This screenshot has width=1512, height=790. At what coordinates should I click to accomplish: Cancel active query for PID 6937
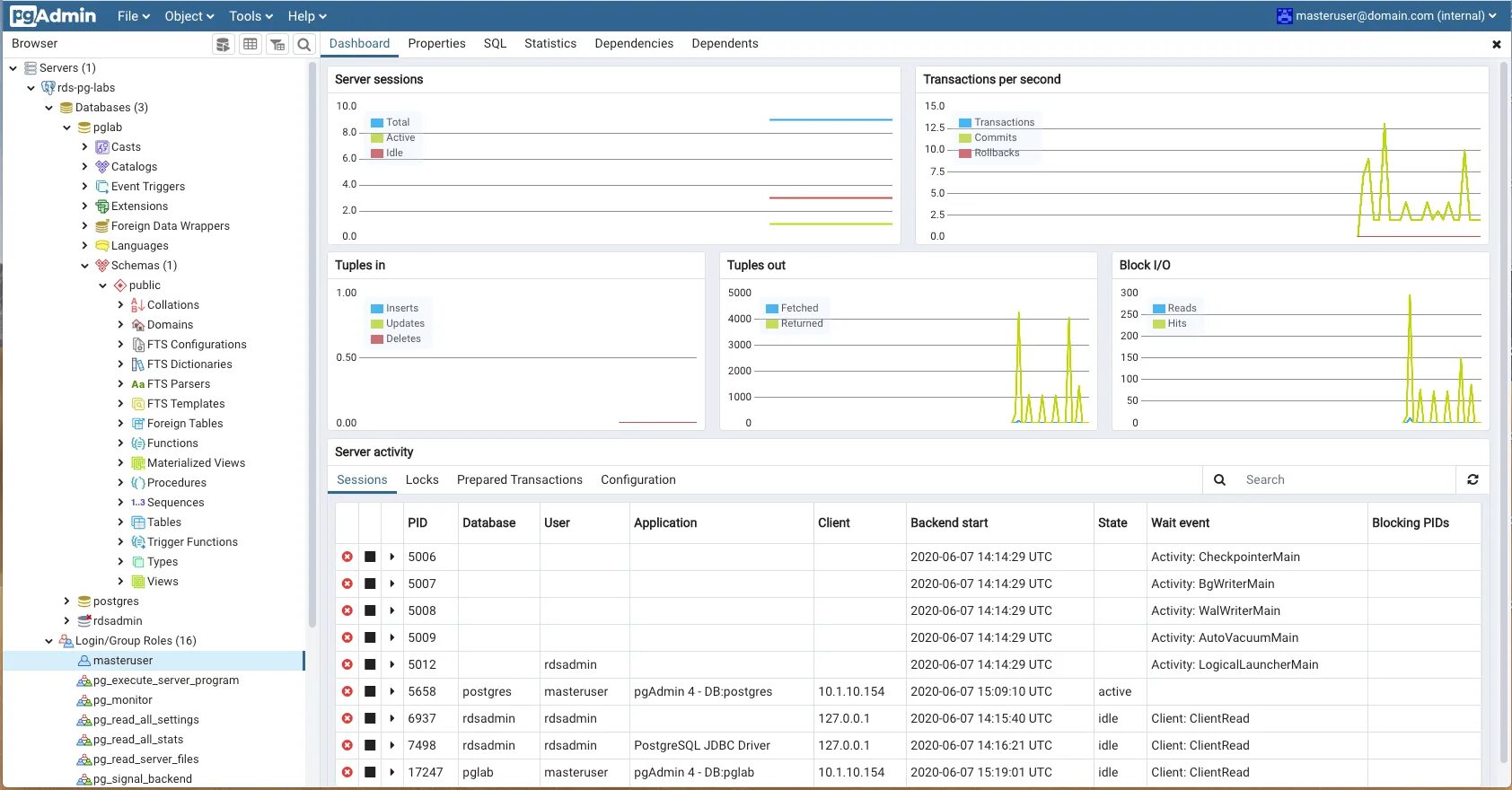pos(370,718)
